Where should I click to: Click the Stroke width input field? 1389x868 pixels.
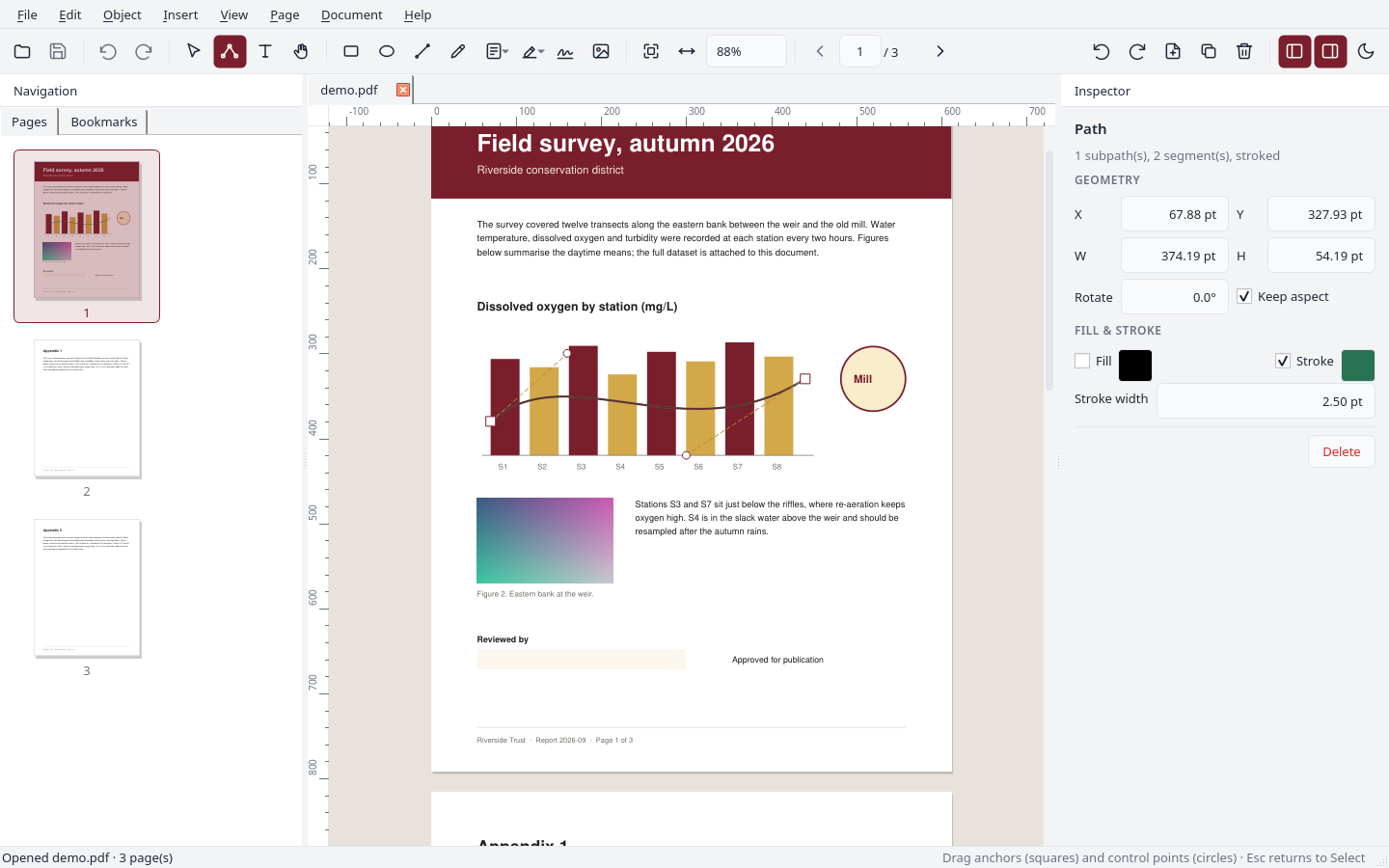(x=1266, y=401)
